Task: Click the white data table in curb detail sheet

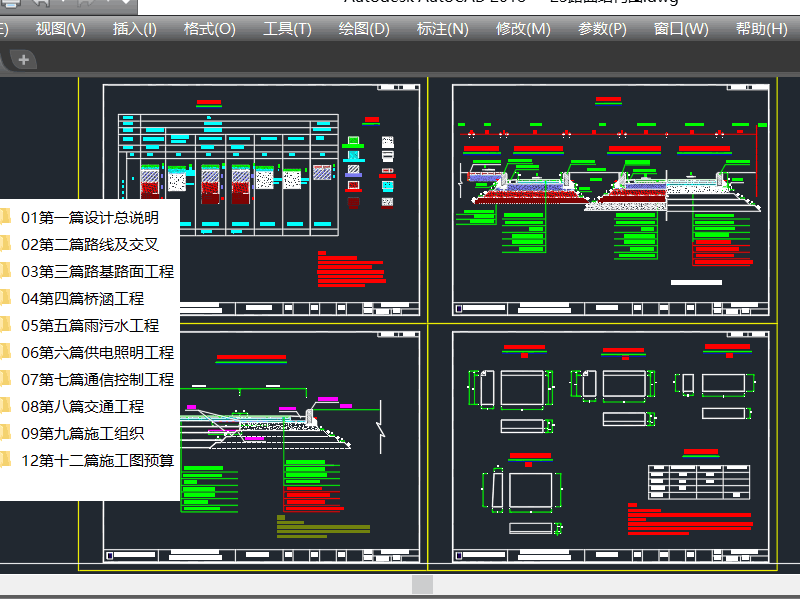Action: pyautogui.click(x=699, y=482)
